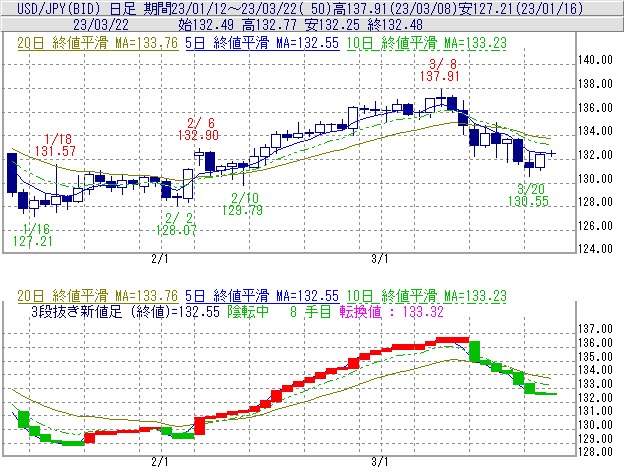Click the last cross-shaped candle at chart's right end
Viewport: 624px width, 475px height.
click(551, 153)
